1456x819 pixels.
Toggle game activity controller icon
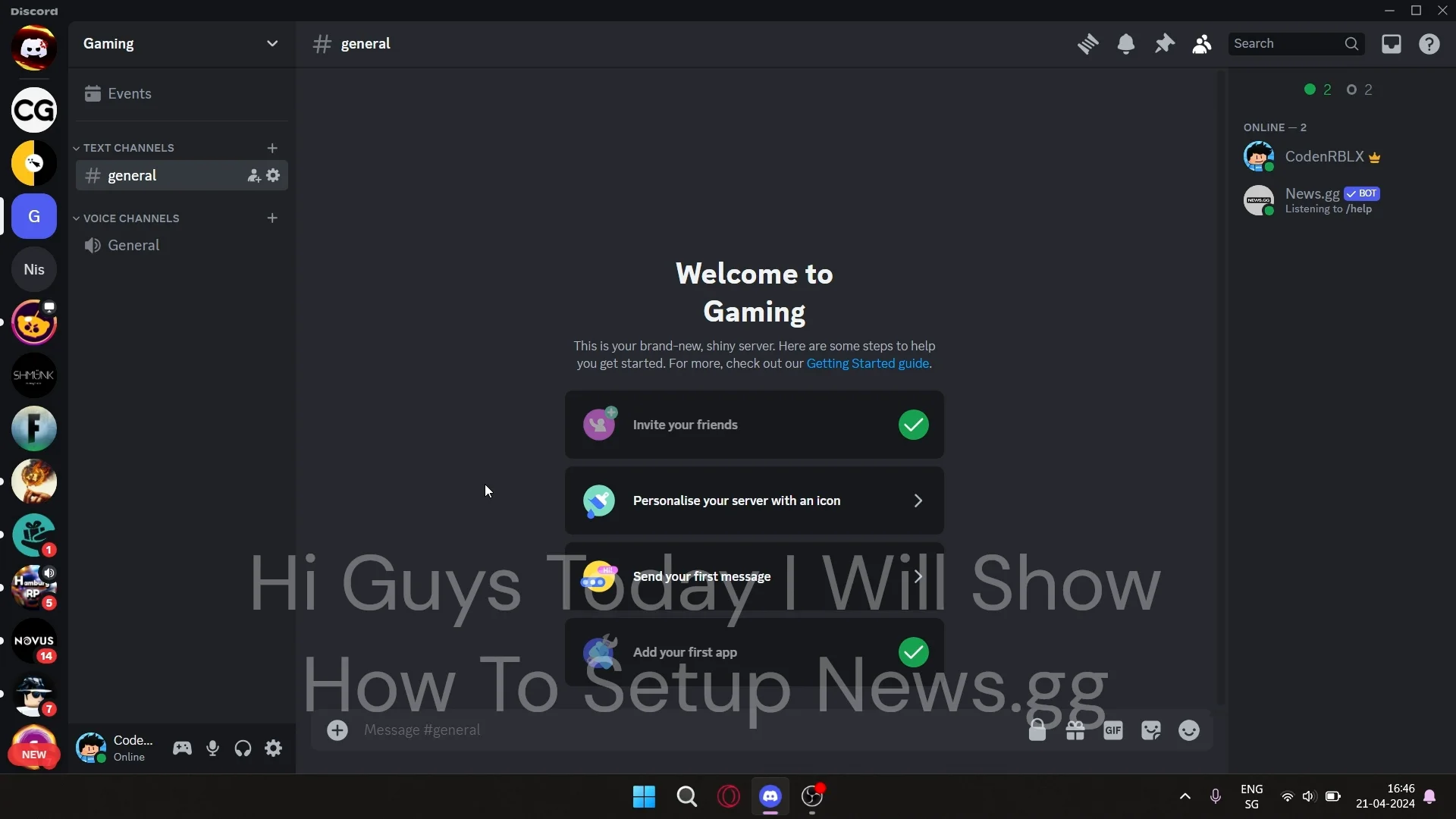pyautogui.click(x=182, y=748)
